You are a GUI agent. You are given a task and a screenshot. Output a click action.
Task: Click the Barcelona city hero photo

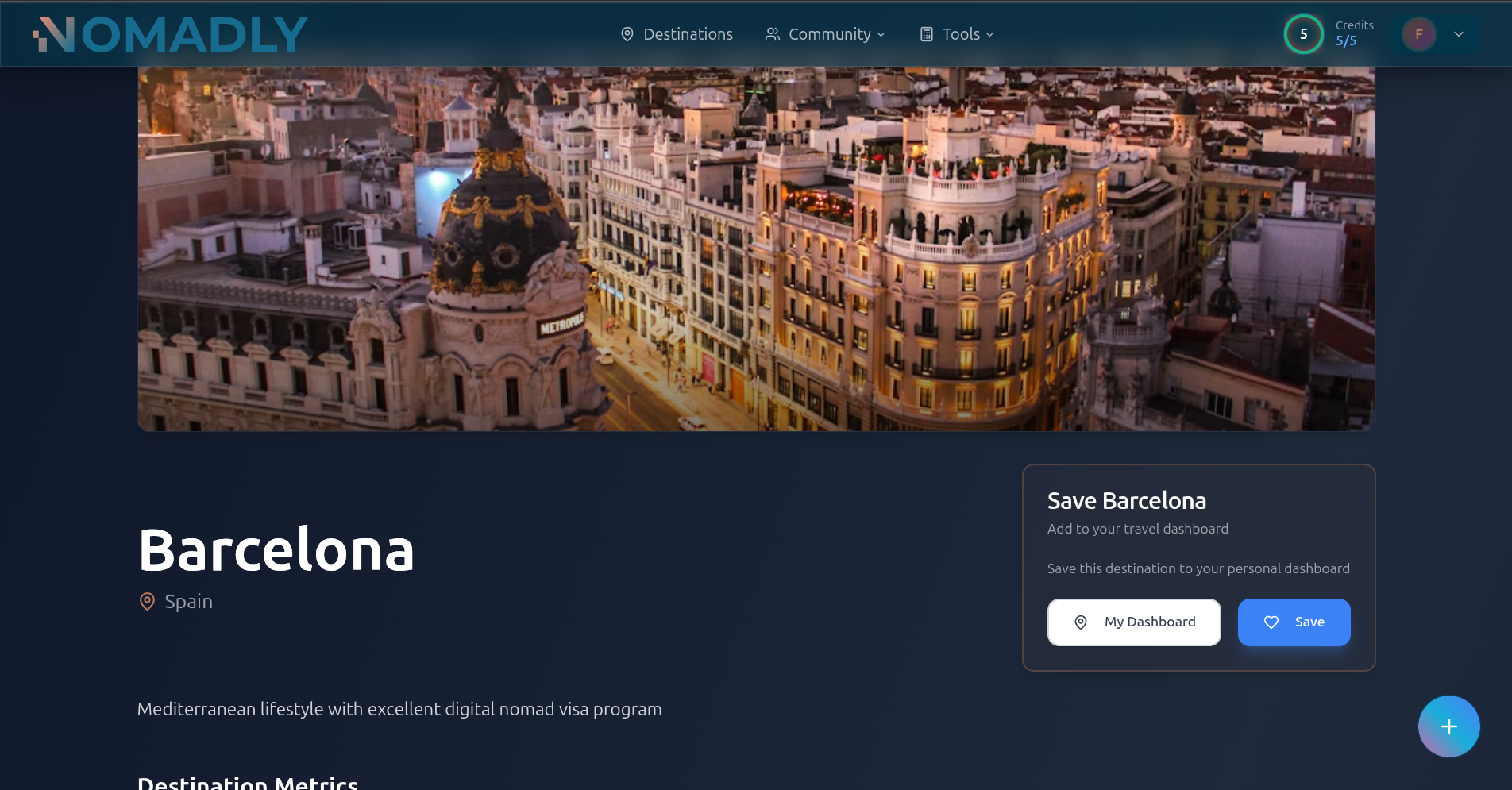756,249
